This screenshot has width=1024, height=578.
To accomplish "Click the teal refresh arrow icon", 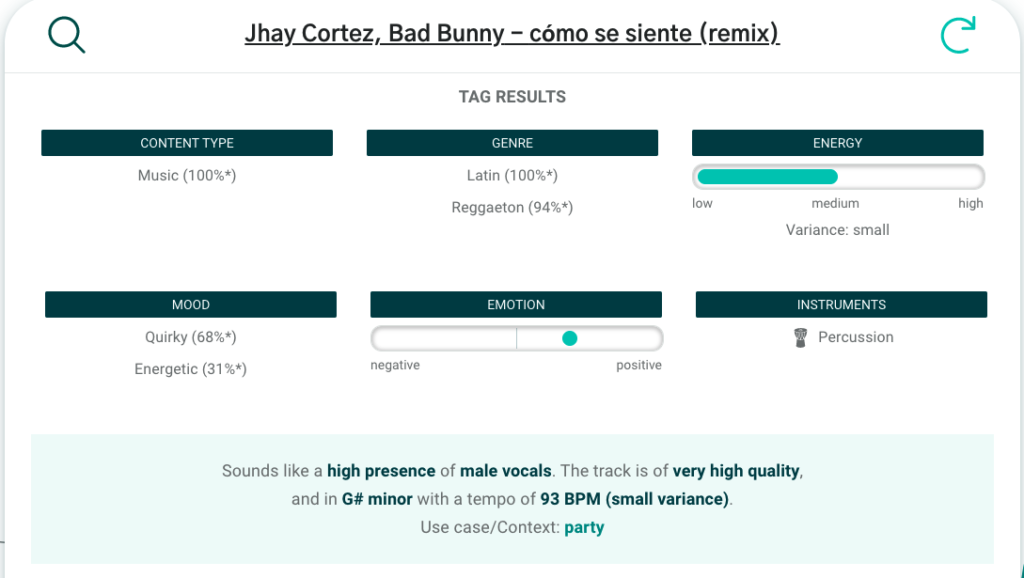I will pyautogui.click(x=958, y=35).
